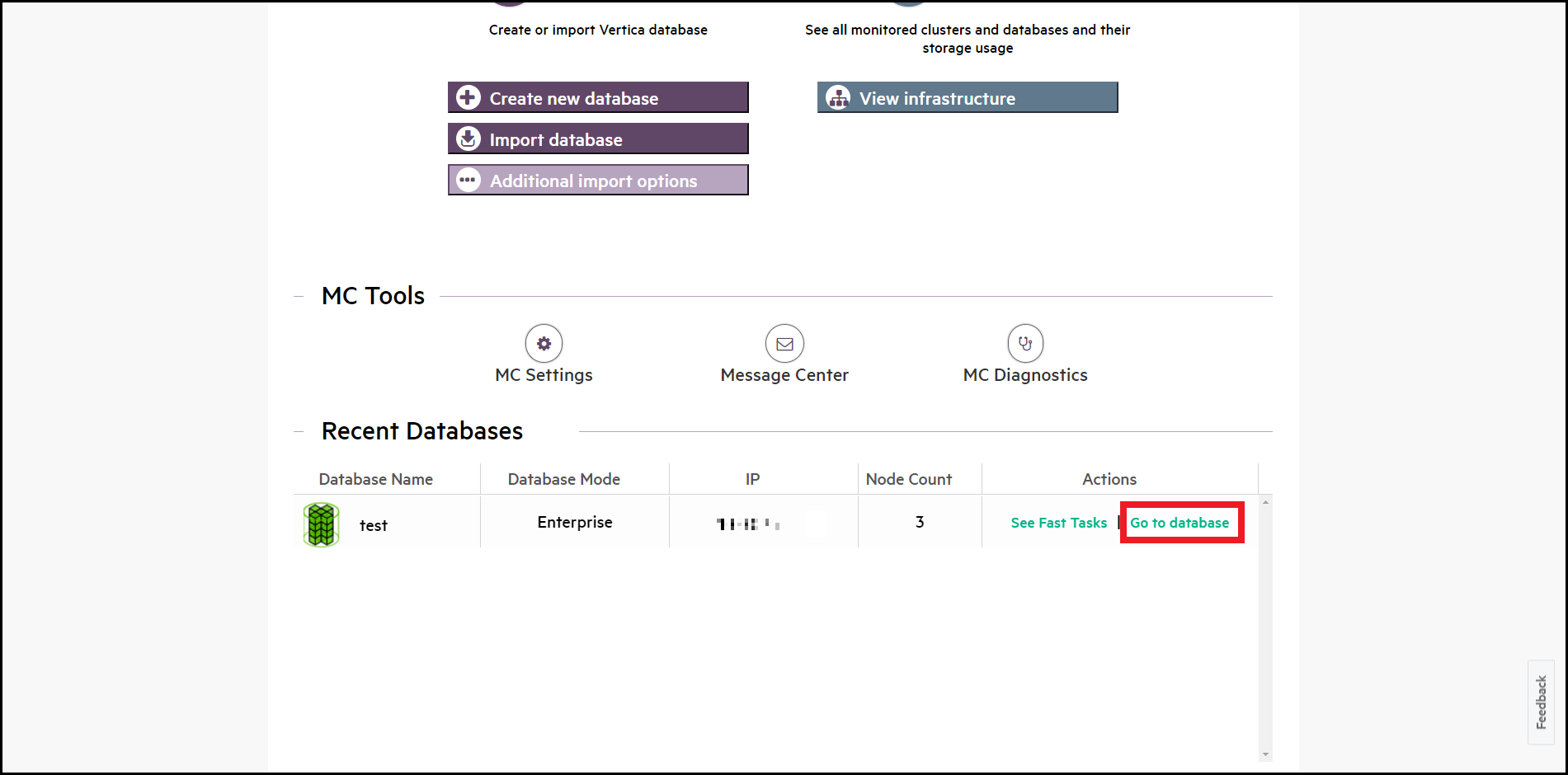Click the scroll up arrow in Recent Databases
This screenshot has height=775, width=1568.
[x=1265, y=502]
